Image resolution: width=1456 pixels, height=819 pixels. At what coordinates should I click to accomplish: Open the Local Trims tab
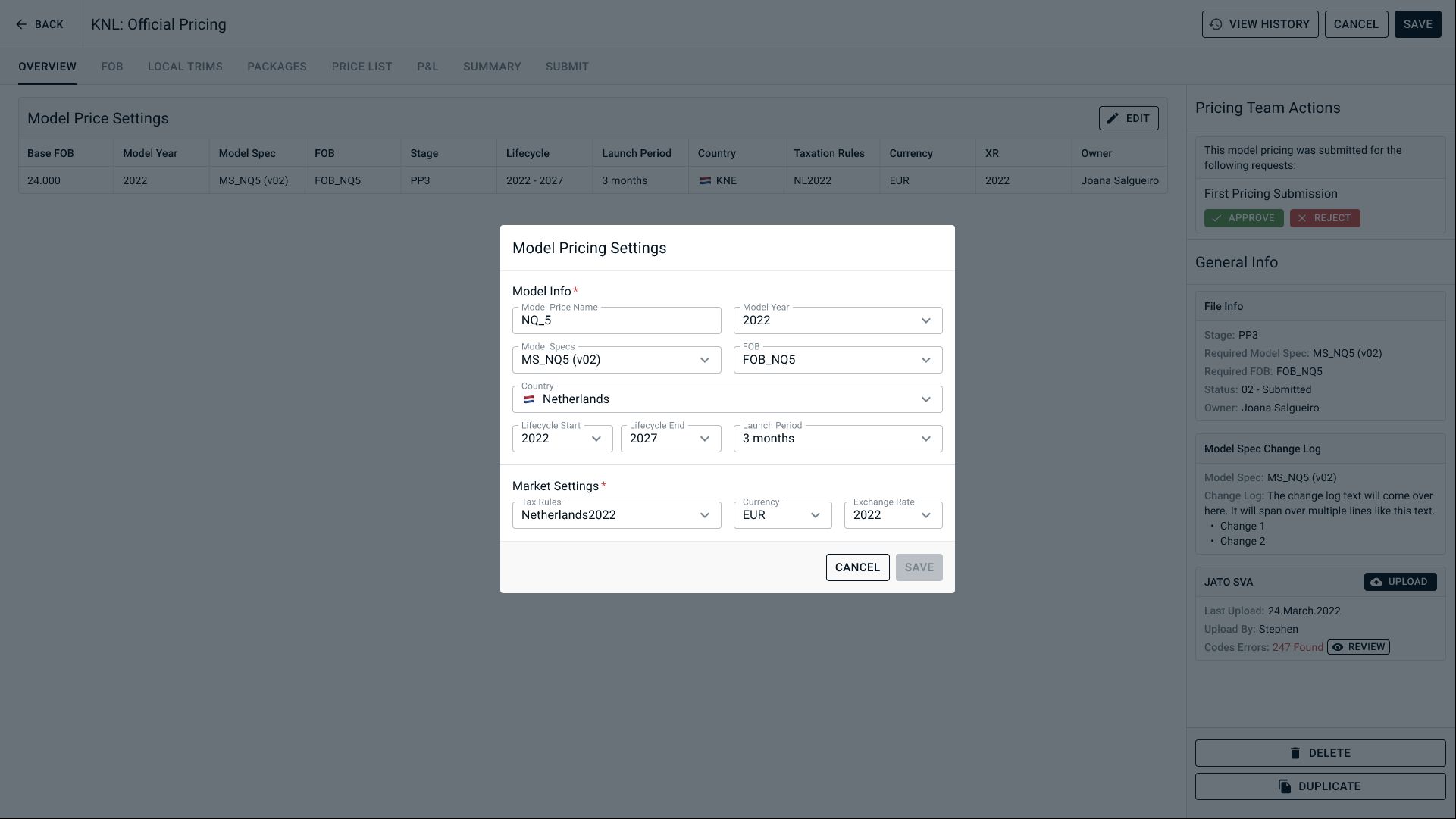tap(185, 67)
